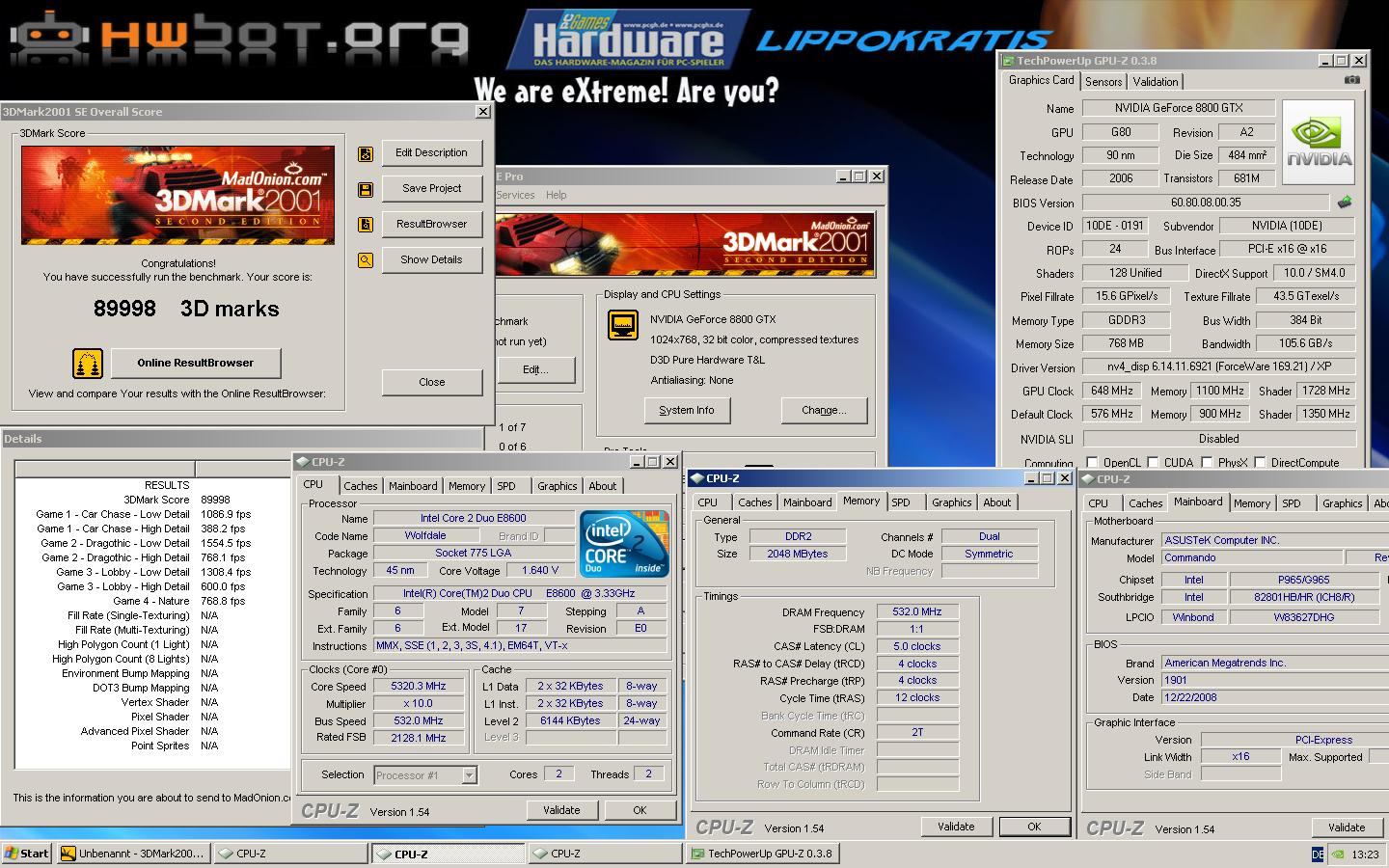Click the System Info button in 3DMark2001
The width and height of the screenshot is (1389, 868).
(687, 411)
